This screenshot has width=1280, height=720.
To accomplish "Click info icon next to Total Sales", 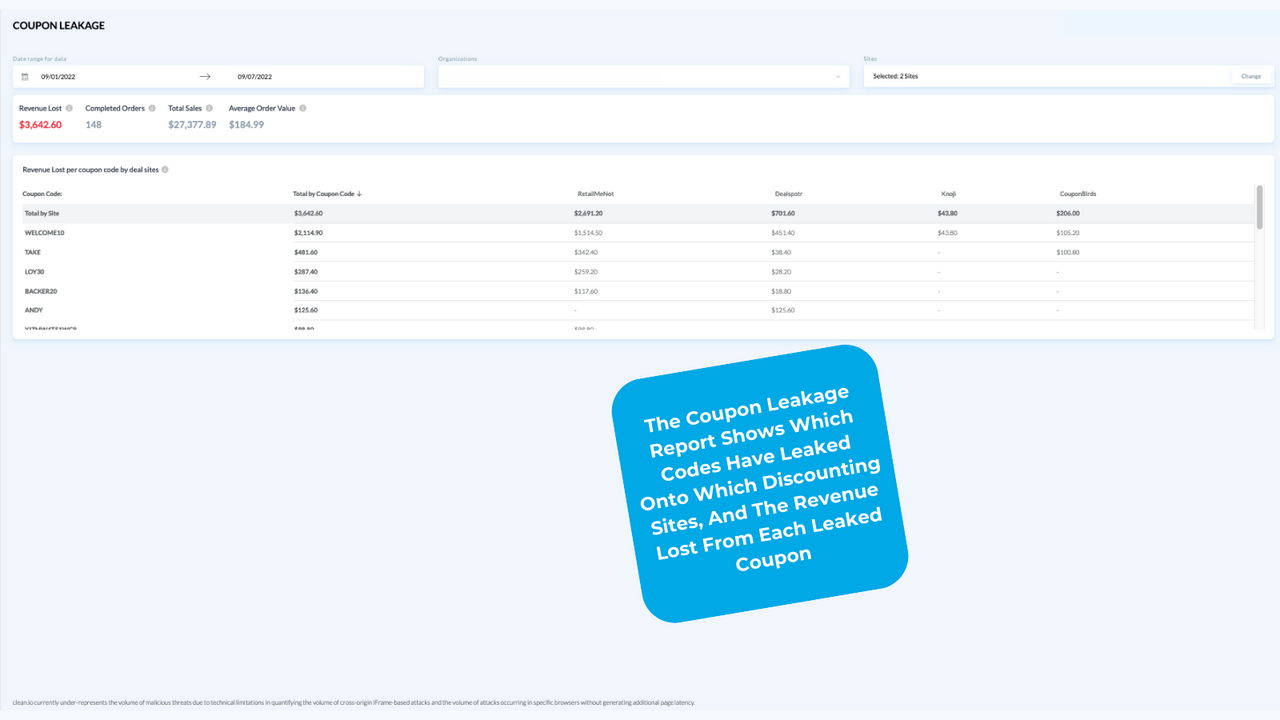I will [x=209, y=108].
